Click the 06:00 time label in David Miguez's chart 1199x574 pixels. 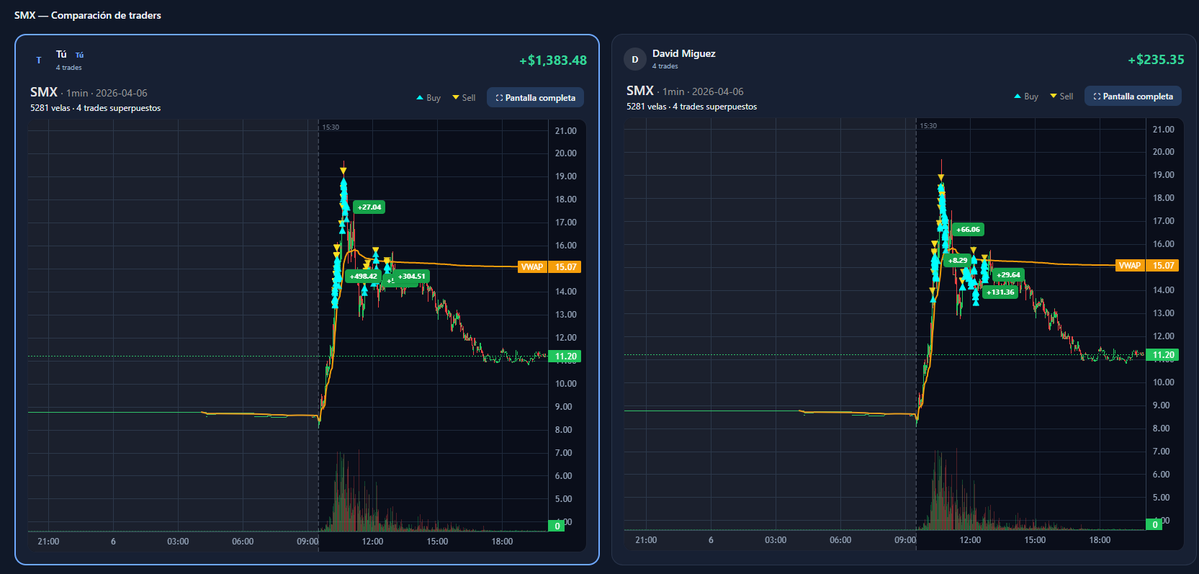click(840, 540)
